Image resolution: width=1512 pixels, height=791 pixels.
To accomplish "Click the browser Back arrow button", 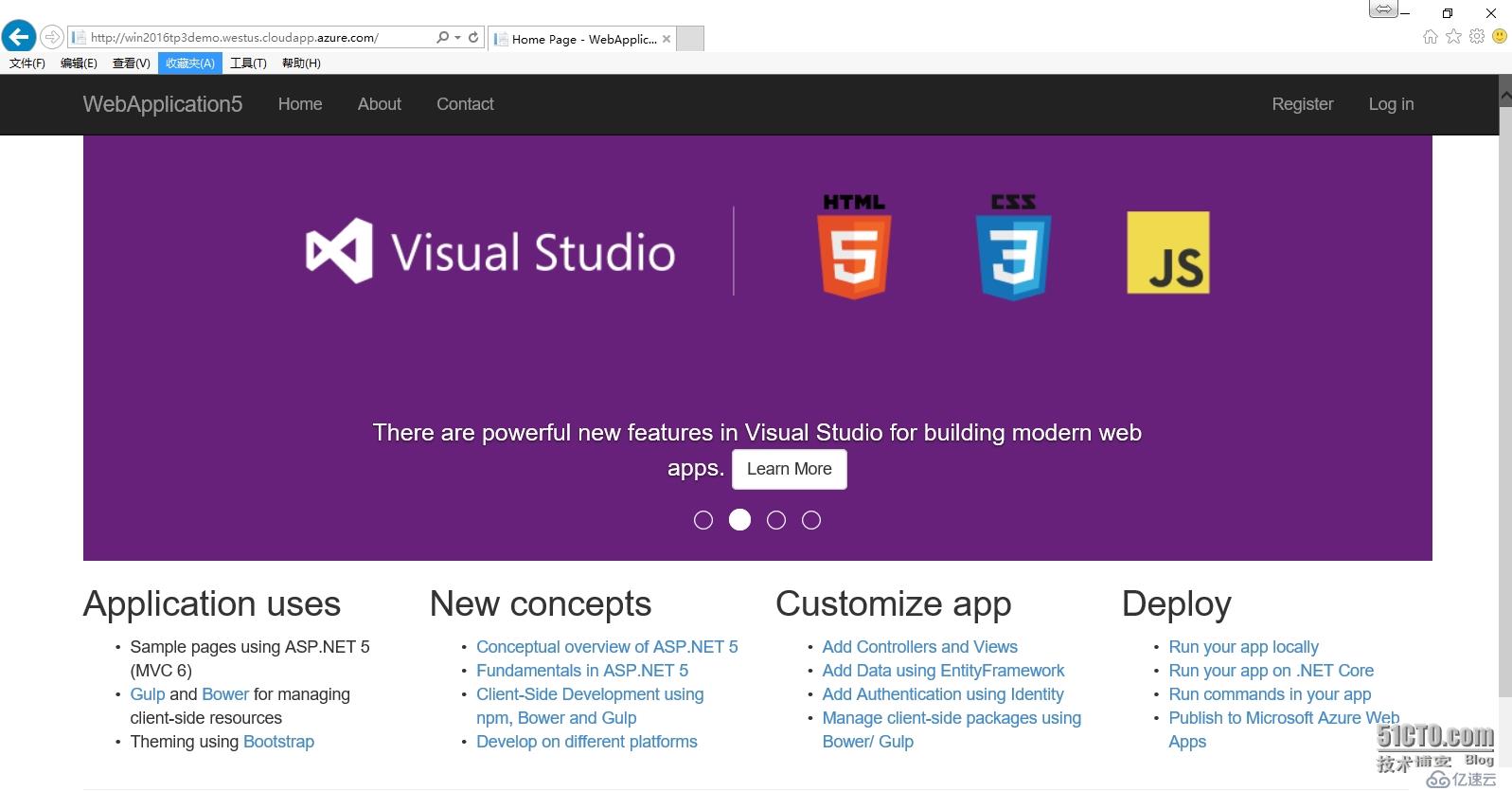I will (19, 37).
